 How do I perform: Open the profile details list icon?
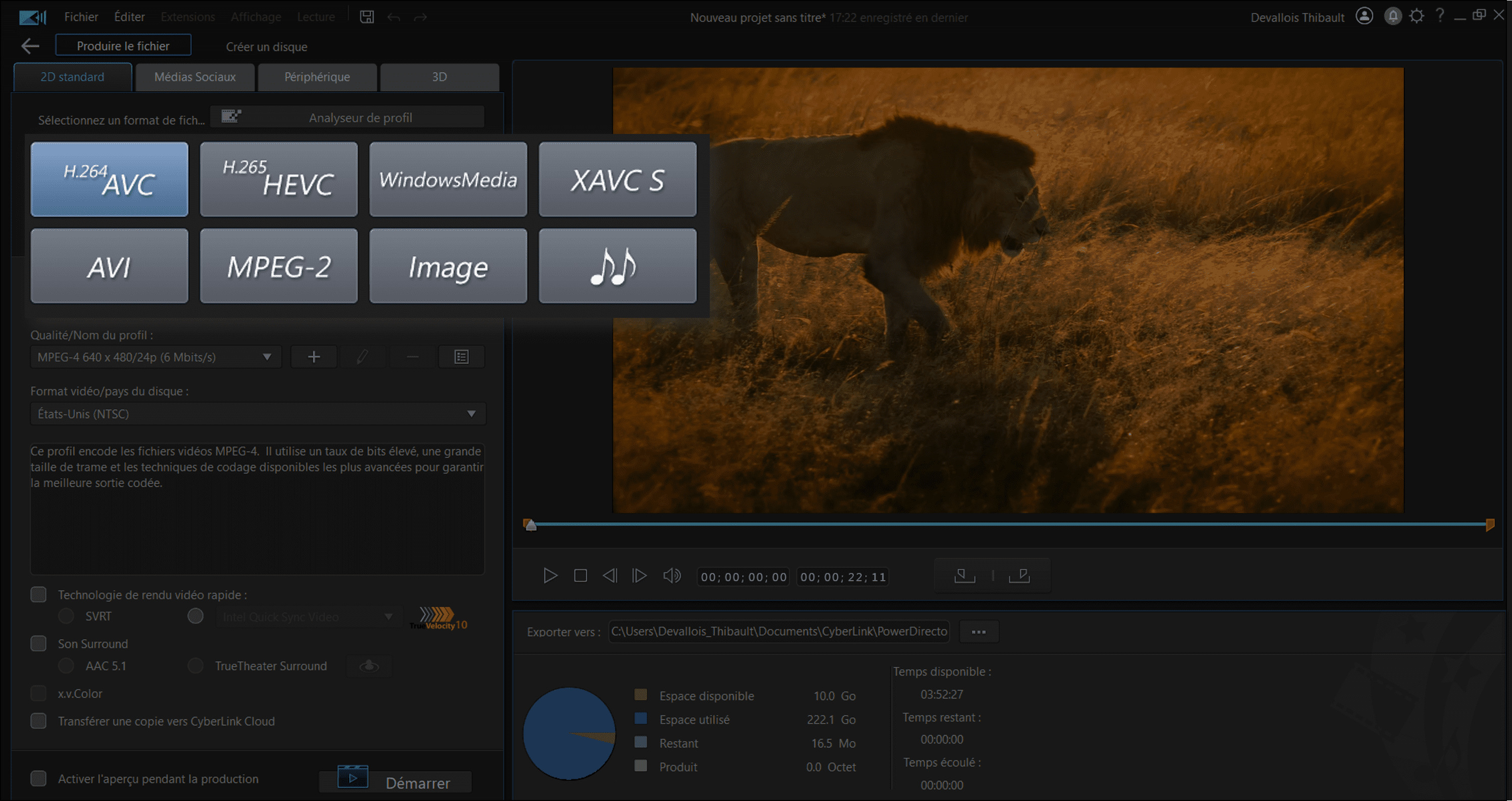coord(461,357)
